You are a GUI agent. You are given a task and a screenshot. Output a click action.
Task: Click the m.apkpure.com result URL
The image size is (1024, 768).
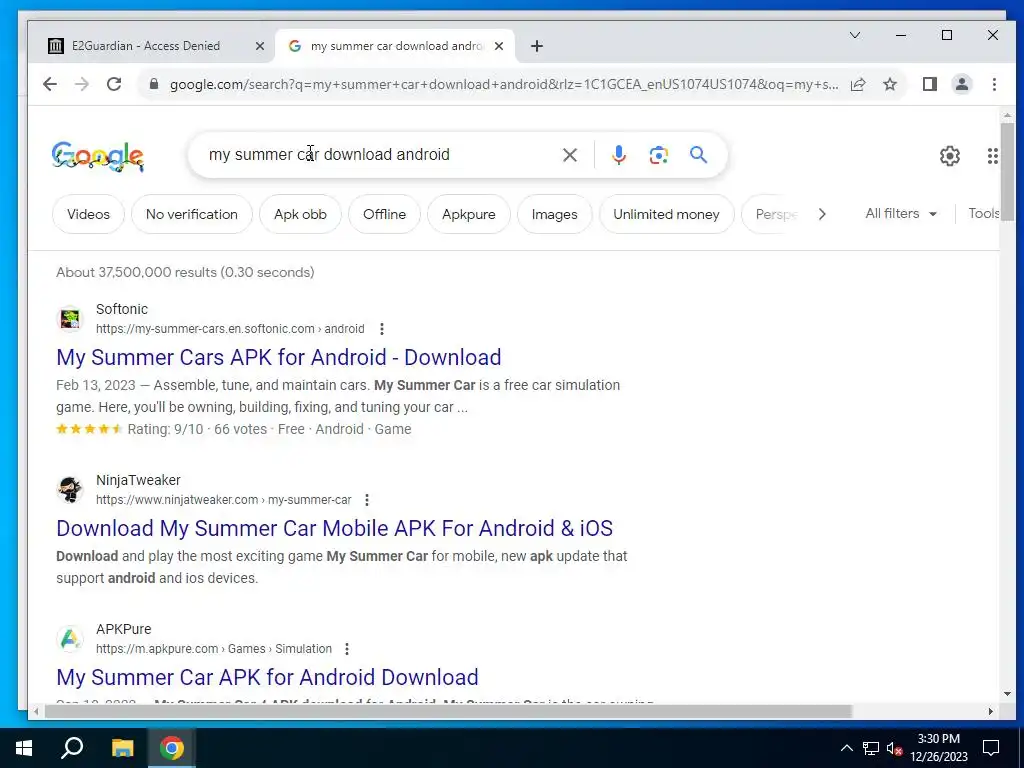tap(214, 649)
